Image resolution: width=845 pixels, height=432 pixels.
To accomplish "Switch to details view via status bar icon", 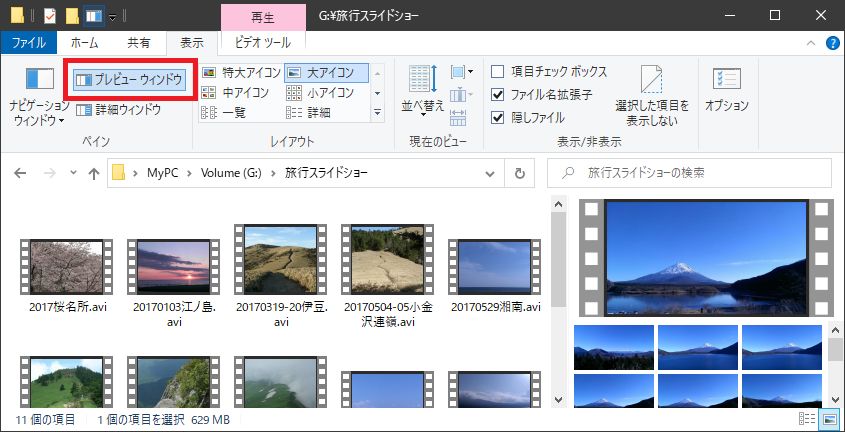I will point(806,419).
